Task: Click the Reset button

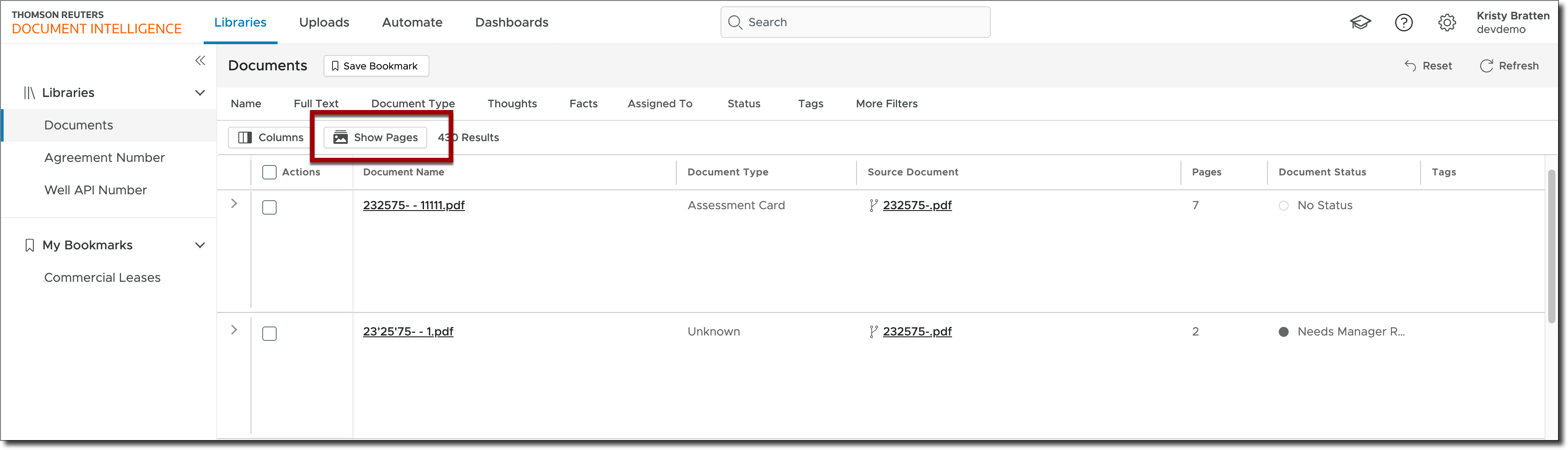Action: 1429,66
